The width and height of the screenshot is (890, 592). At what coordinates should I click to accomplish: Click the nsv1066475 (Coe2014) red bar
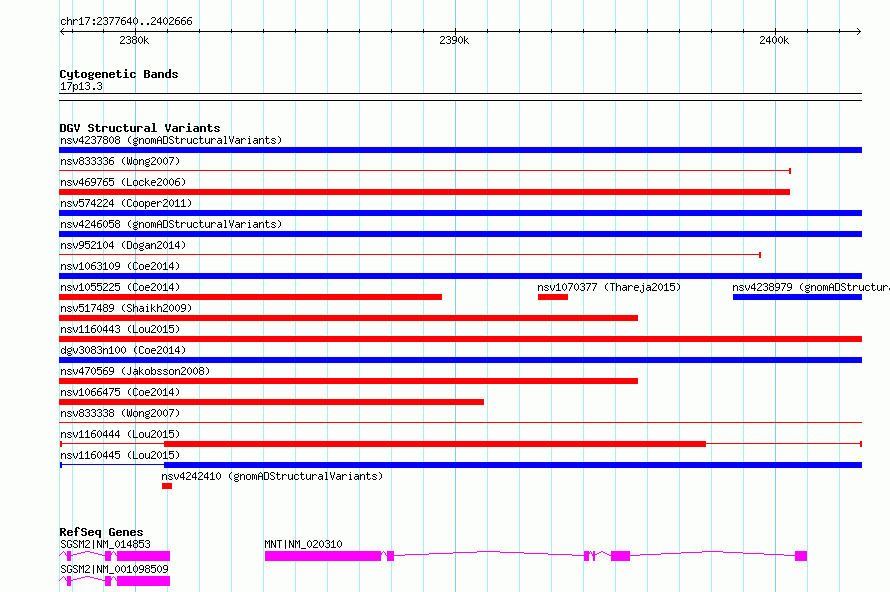pos(271,402)
